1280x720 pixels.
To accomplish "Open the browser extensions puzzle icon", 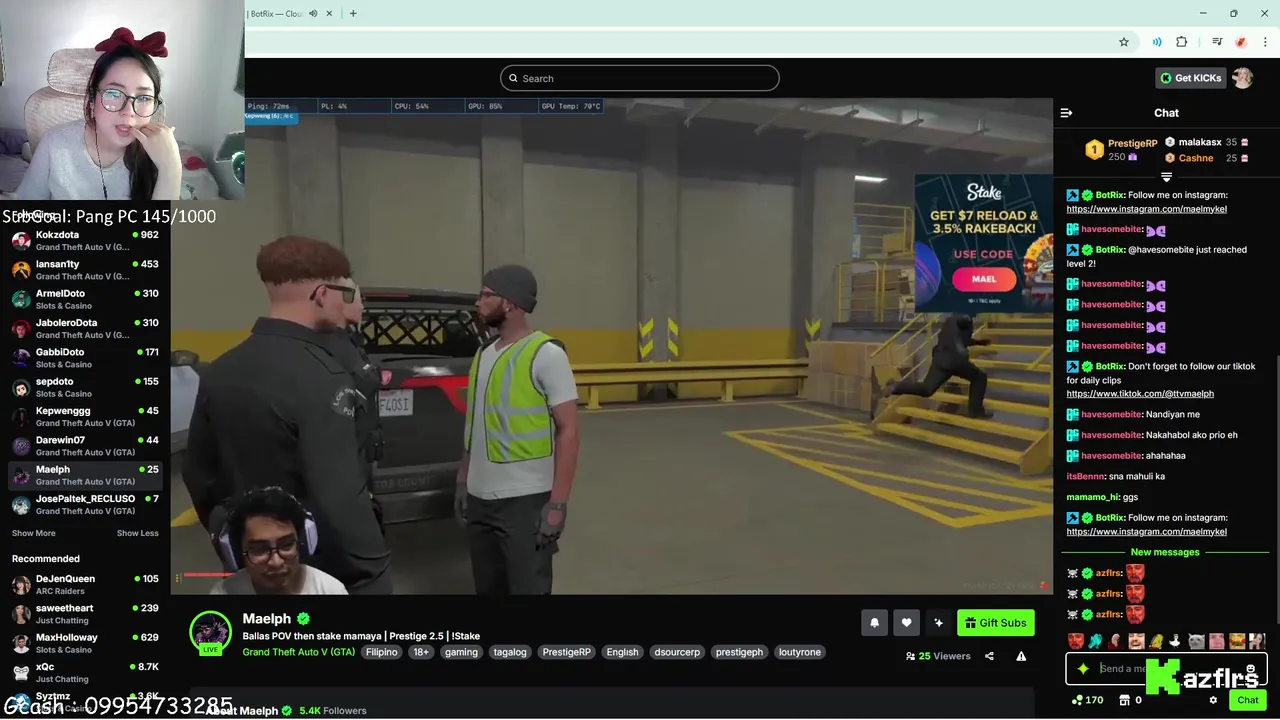I will [1182, 42].
